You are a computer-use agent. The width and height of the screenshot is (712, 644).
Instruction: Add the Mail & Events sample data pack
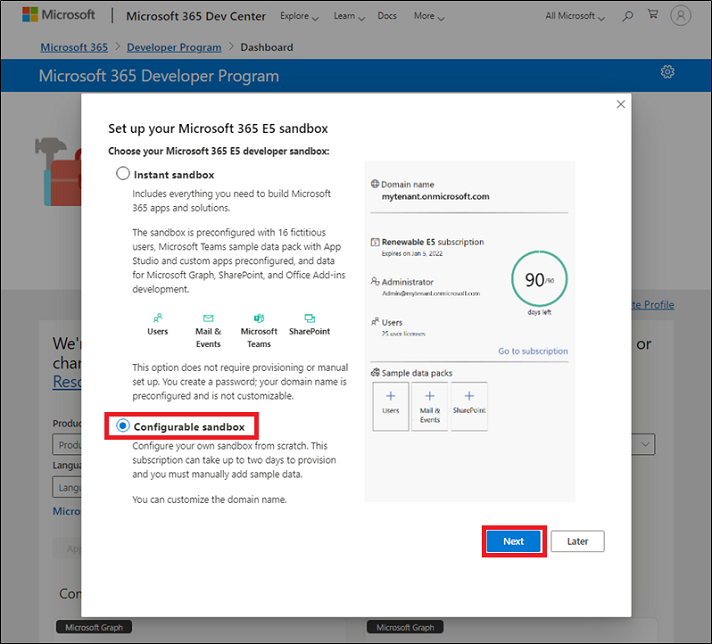[430, 406]
